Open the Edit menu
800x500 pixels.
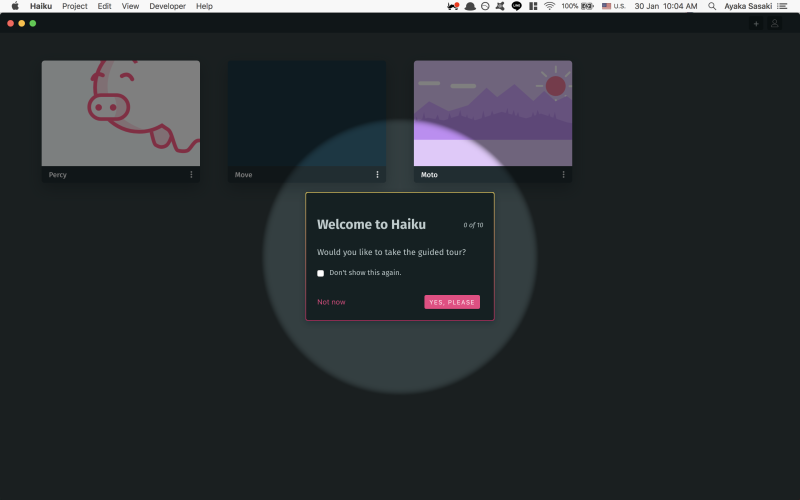104,6
